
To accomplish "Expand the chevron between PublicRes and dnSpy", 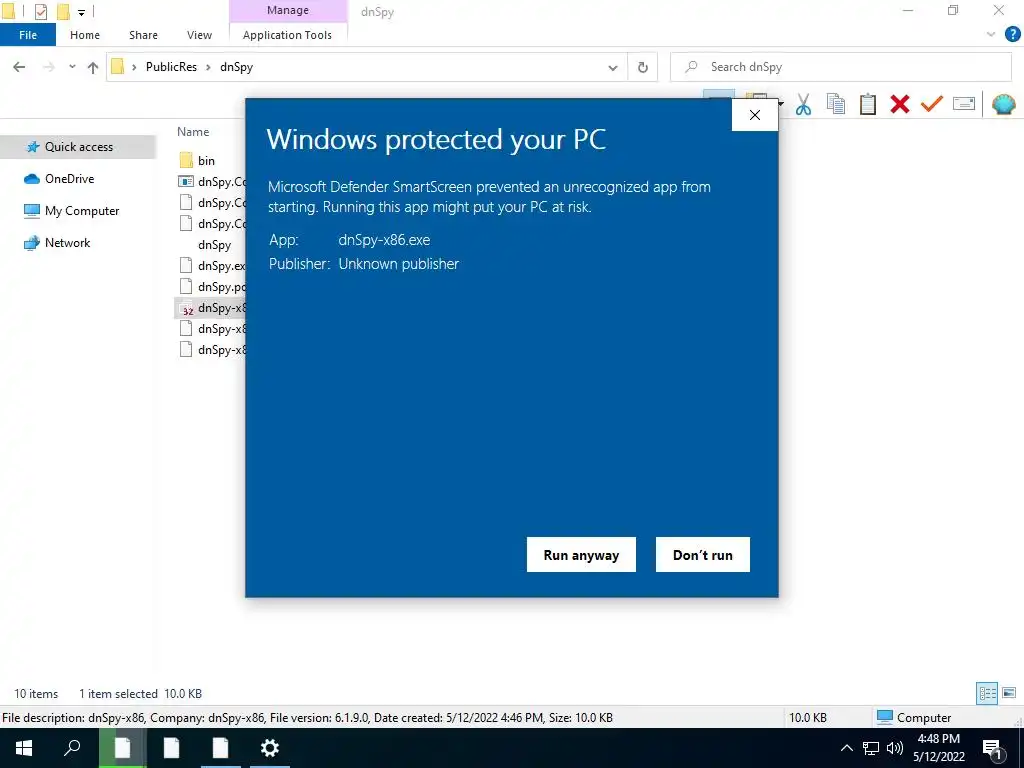I will coord(208,67).
